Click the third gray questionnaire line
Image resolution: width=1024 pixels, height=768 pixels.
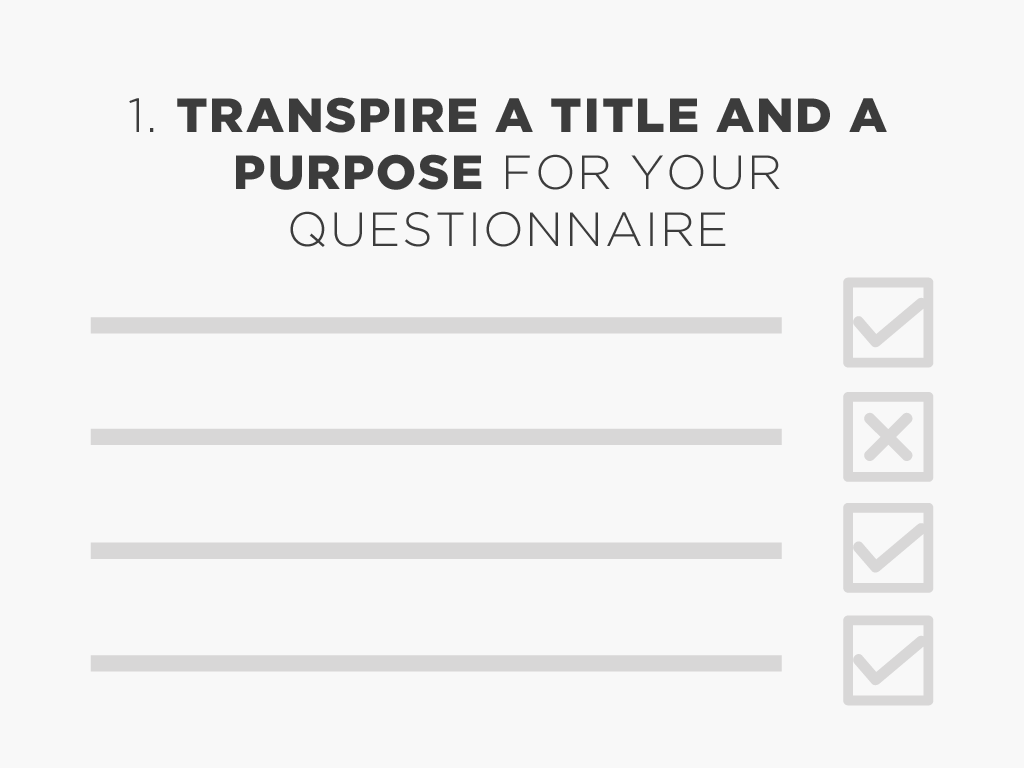click(436, 550)
